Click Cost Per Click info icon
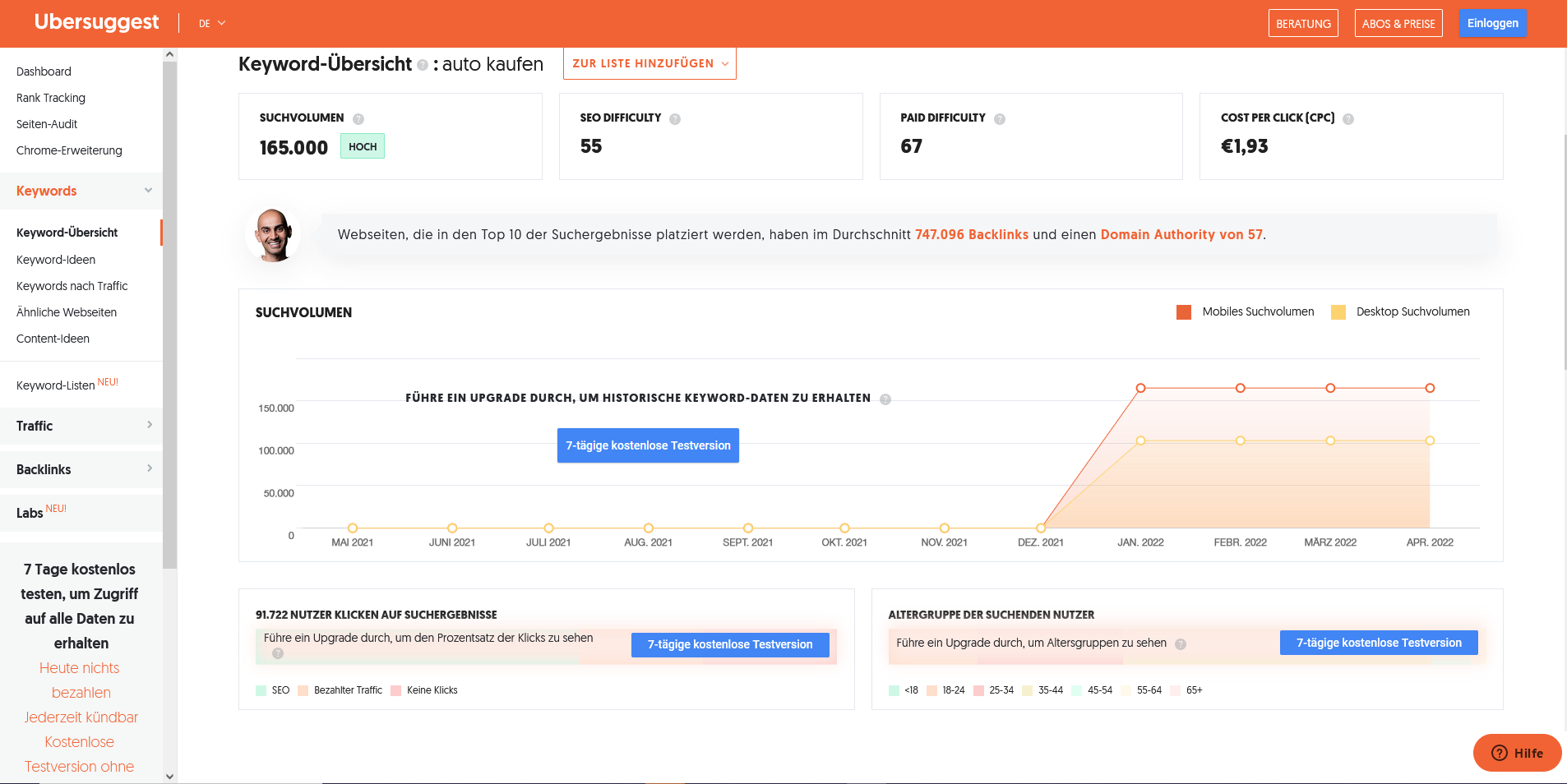The height and width of the screenshot is (784, 1567). (x=1348, y=119)
